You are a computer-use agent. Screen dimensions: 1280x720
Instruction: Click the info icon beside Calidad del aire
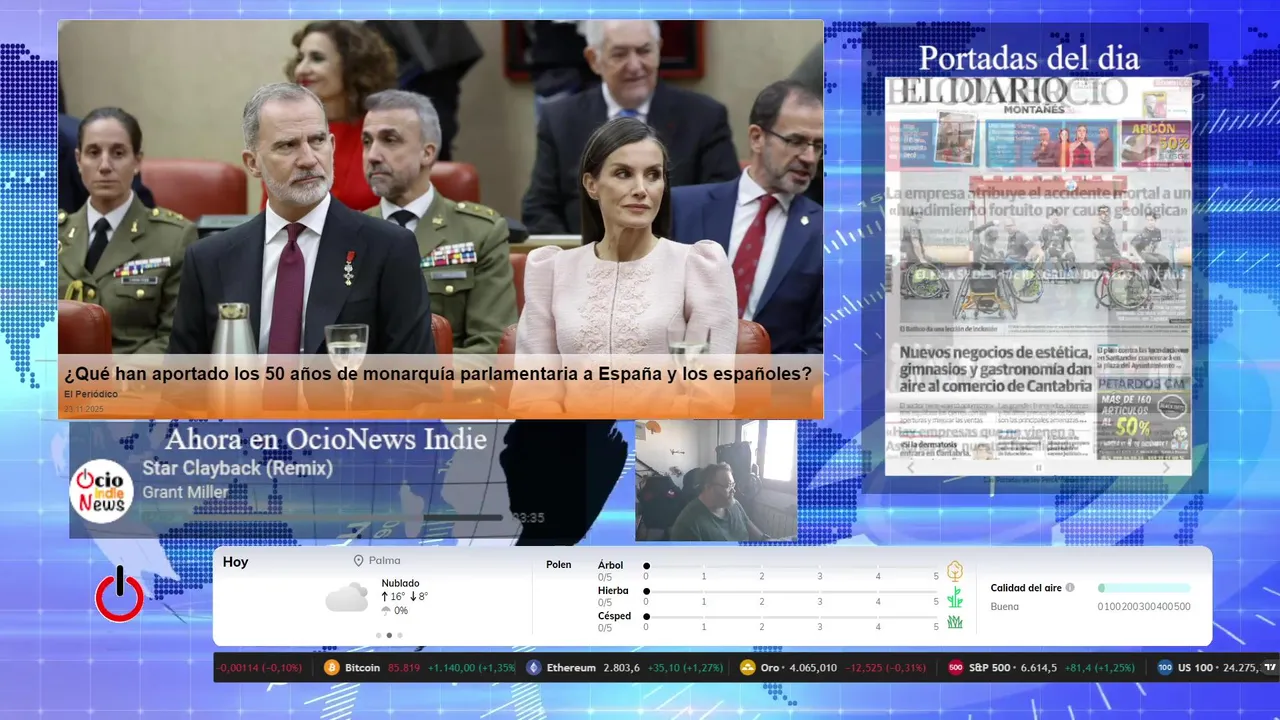pyautogui.click(x=1070, y=588)
